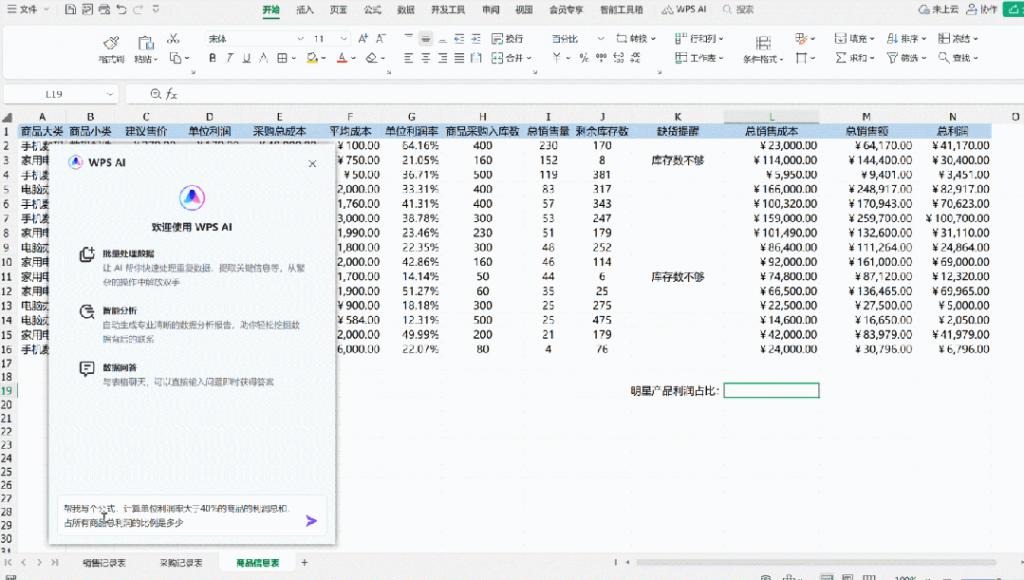1024x580 pixels.
Task: Open the 销售记录表 sheet tab
Action: [103, 563]
